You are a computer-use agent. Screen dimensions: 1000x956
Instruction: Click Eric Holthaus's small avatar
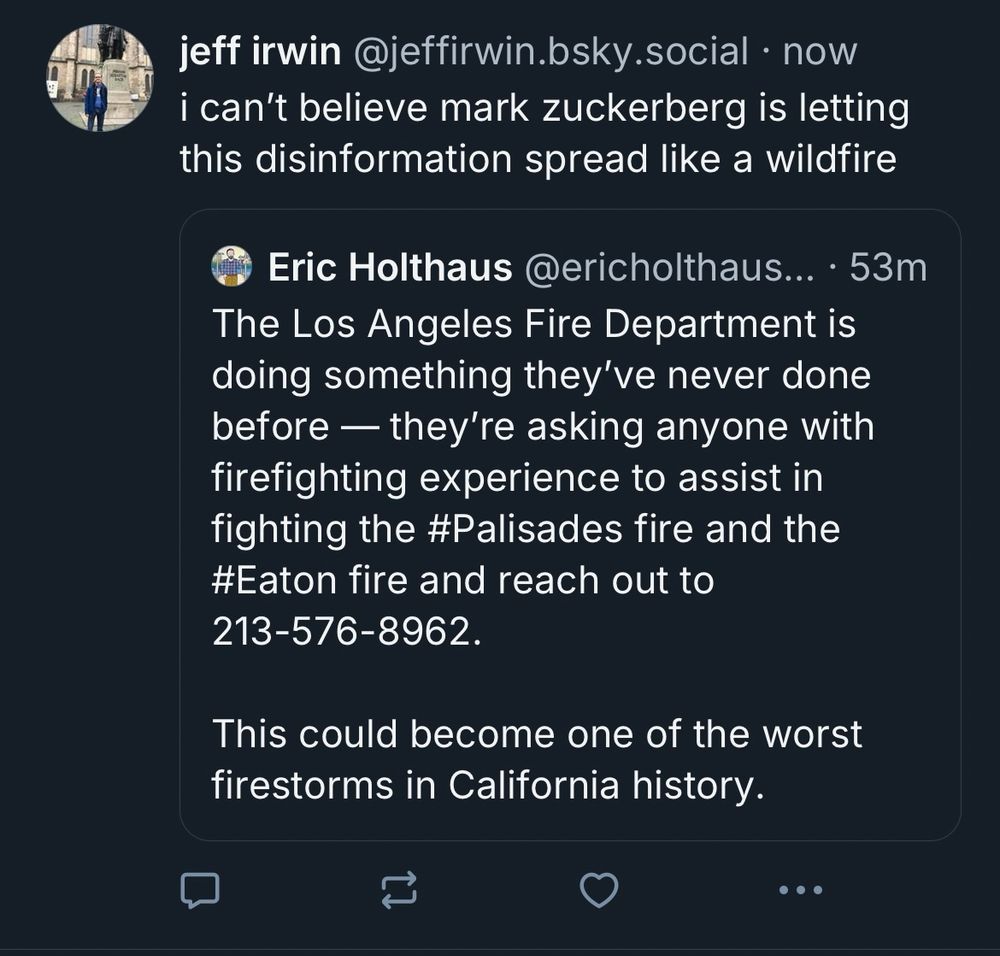click(x=232, y=267)
